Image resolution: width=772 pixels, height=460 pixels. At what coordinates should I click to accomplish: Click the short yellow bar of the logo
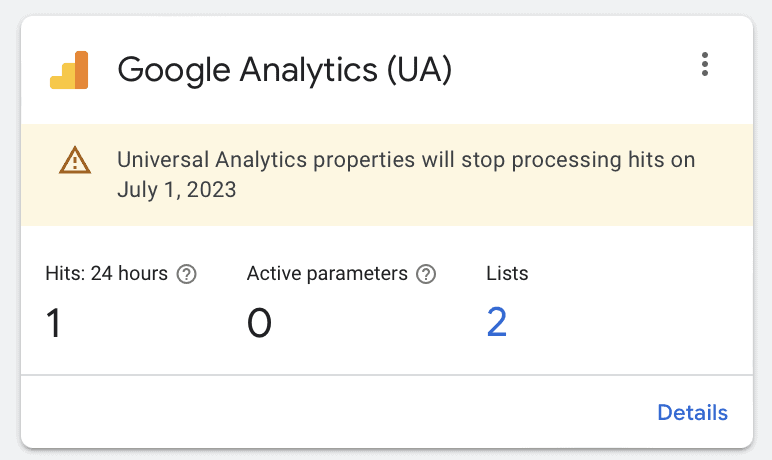pos(62,81)
